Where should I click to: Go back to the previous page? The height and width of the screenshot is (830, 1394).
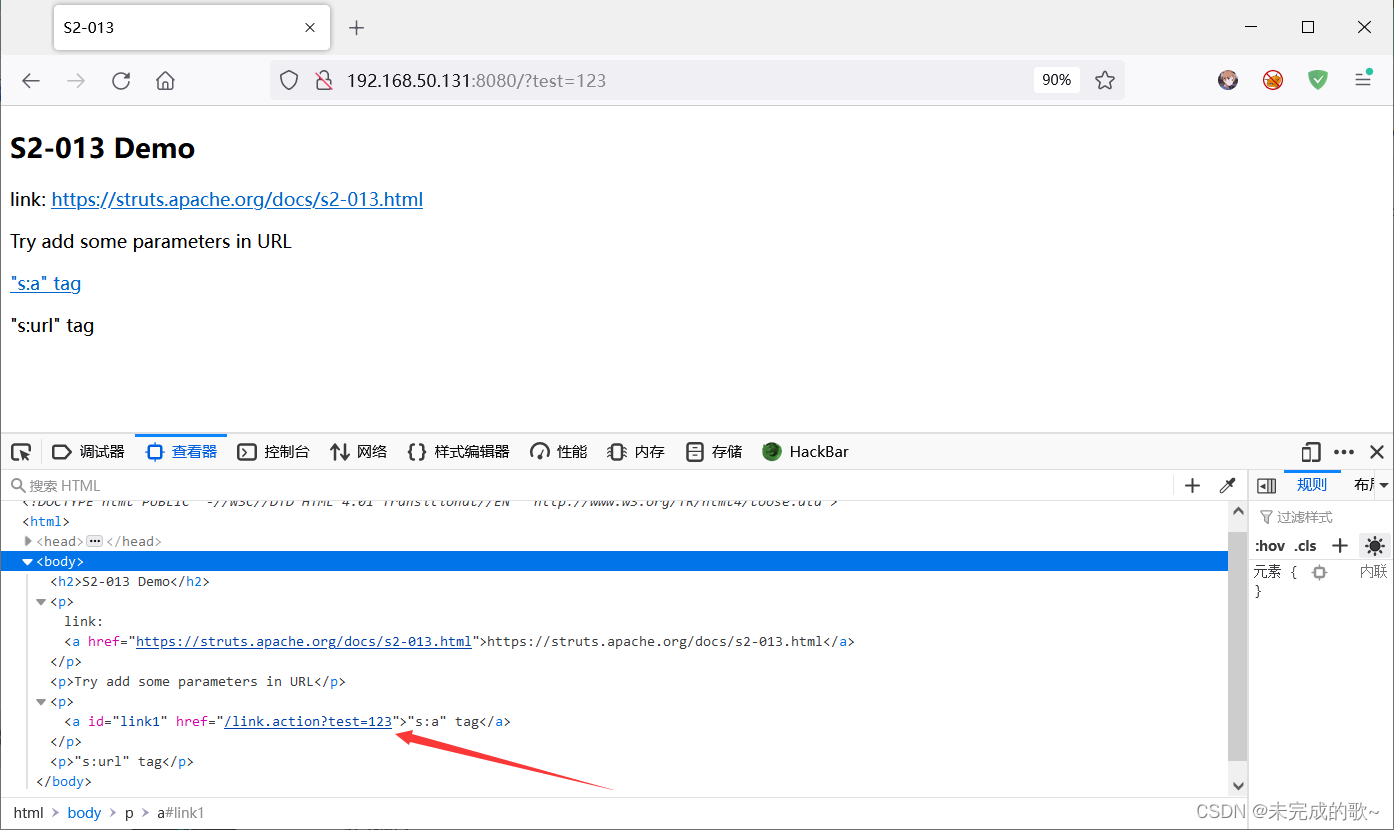click(x=31, y=81)
